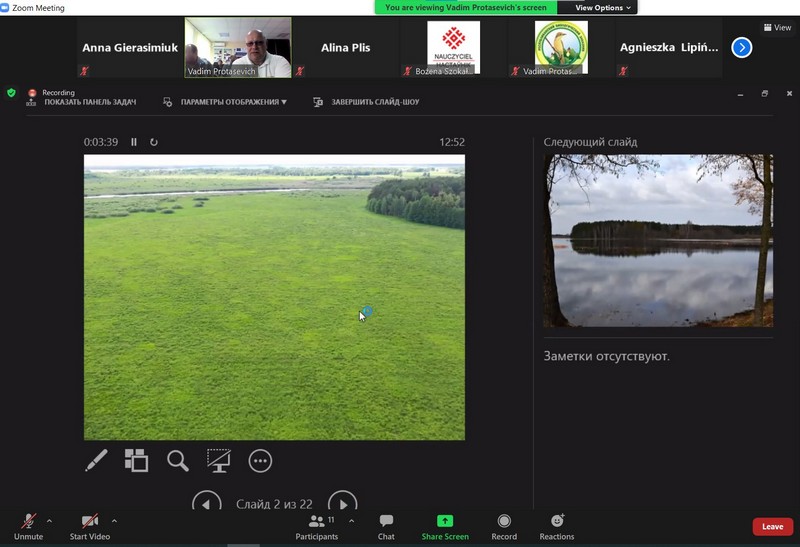Screen dimensions: 800x547
Task: Select the pen and laser pointer tool
Action: coord(96,460)
